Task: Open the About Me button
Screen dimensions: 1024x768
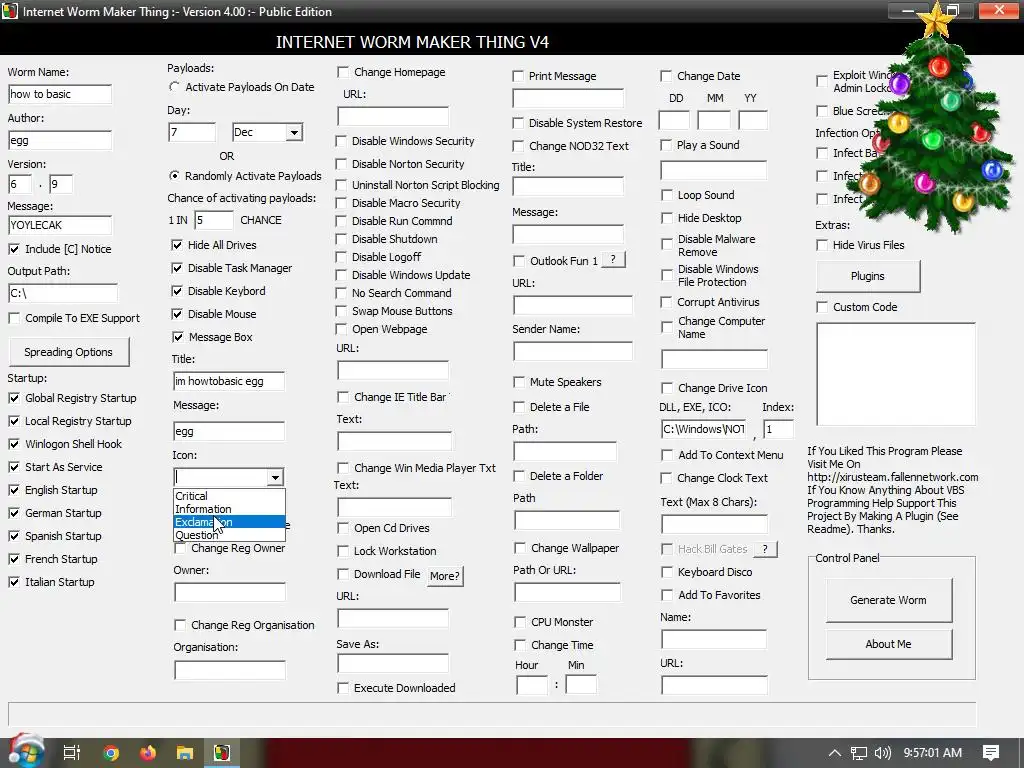Action: [888, 644]
